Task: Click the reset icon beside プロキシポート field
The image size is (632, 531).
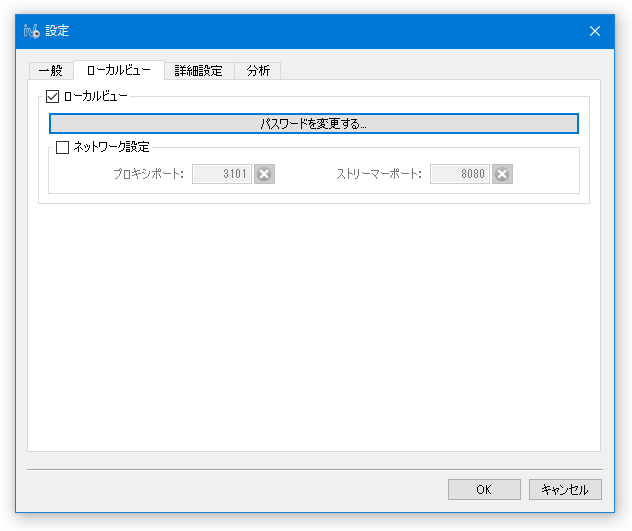Action: 264,174
